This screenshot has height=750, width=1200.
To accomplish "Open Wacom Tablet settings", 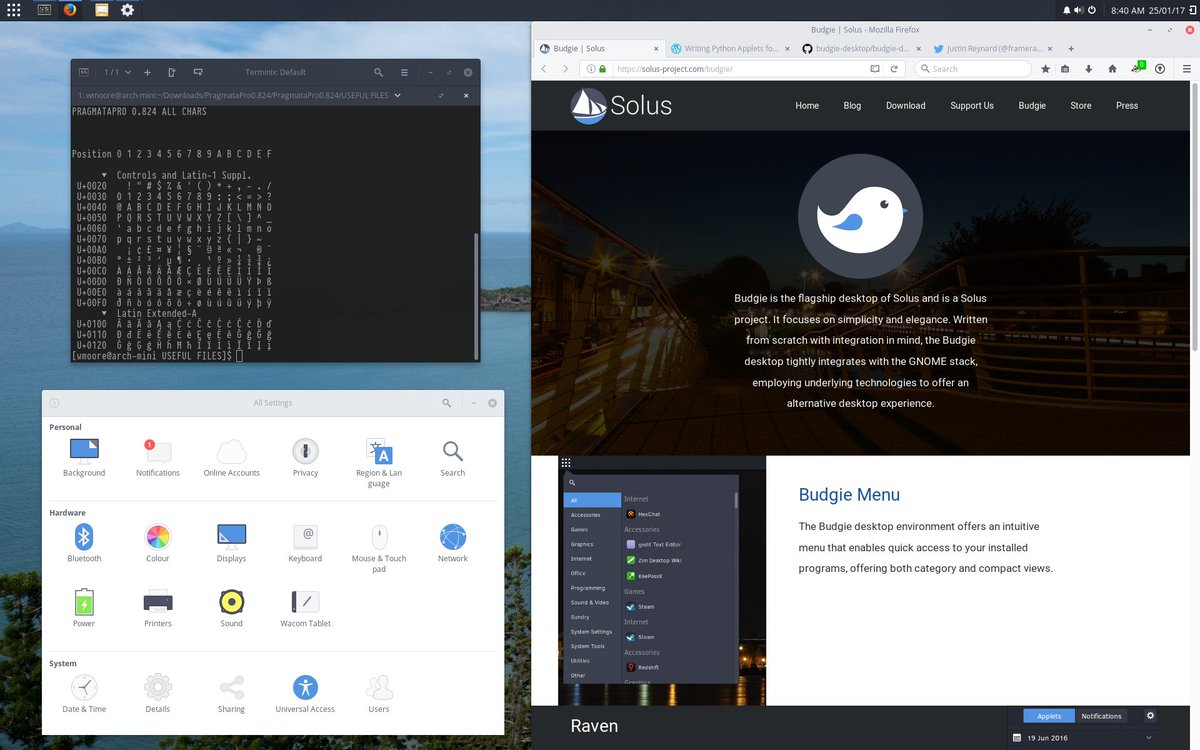I will pos(305,608).
